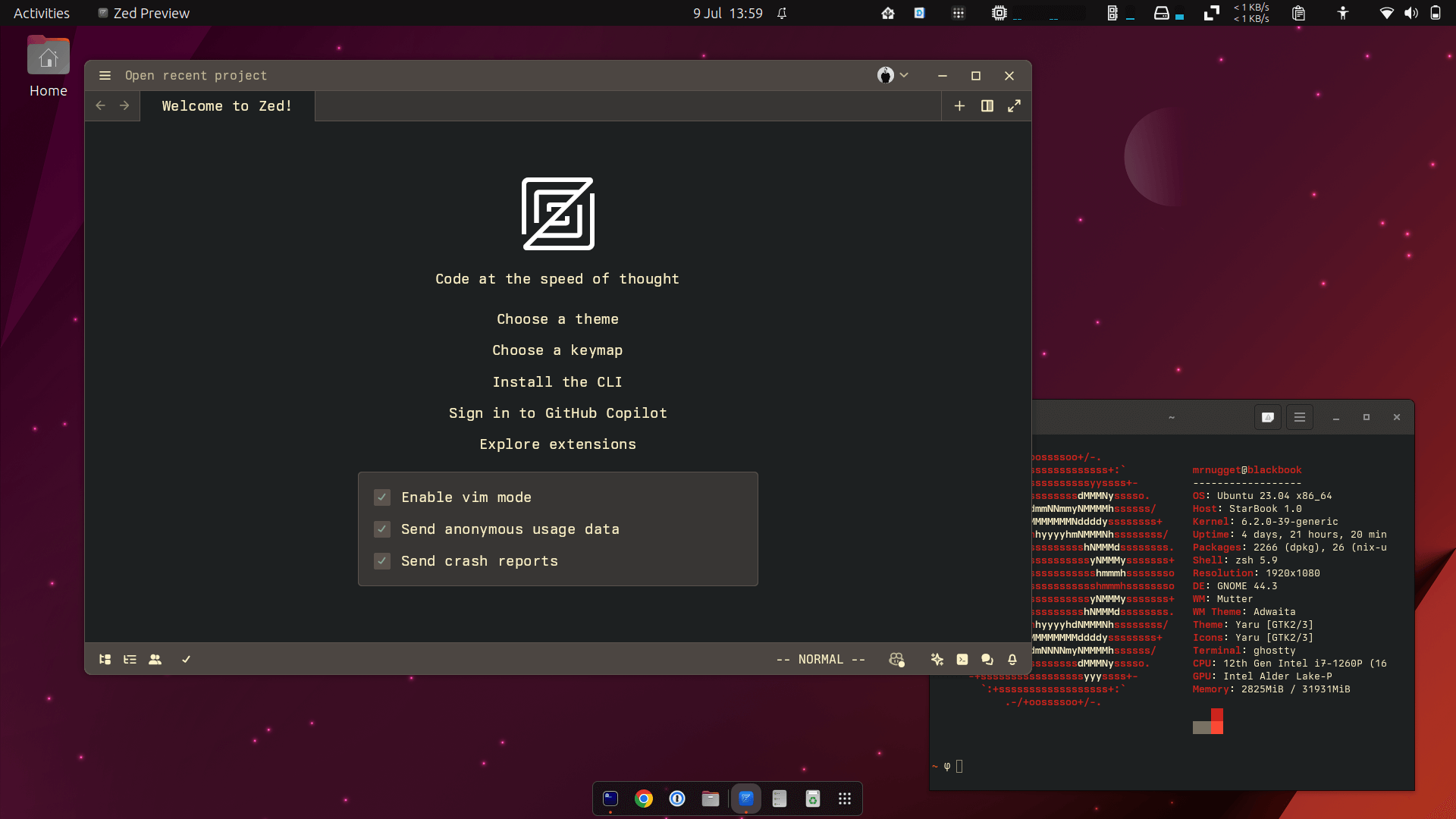Toggle the Send anonymous usage data checkbox
This screenshot has height=819, width=1456.
click(x=382, y=529)
